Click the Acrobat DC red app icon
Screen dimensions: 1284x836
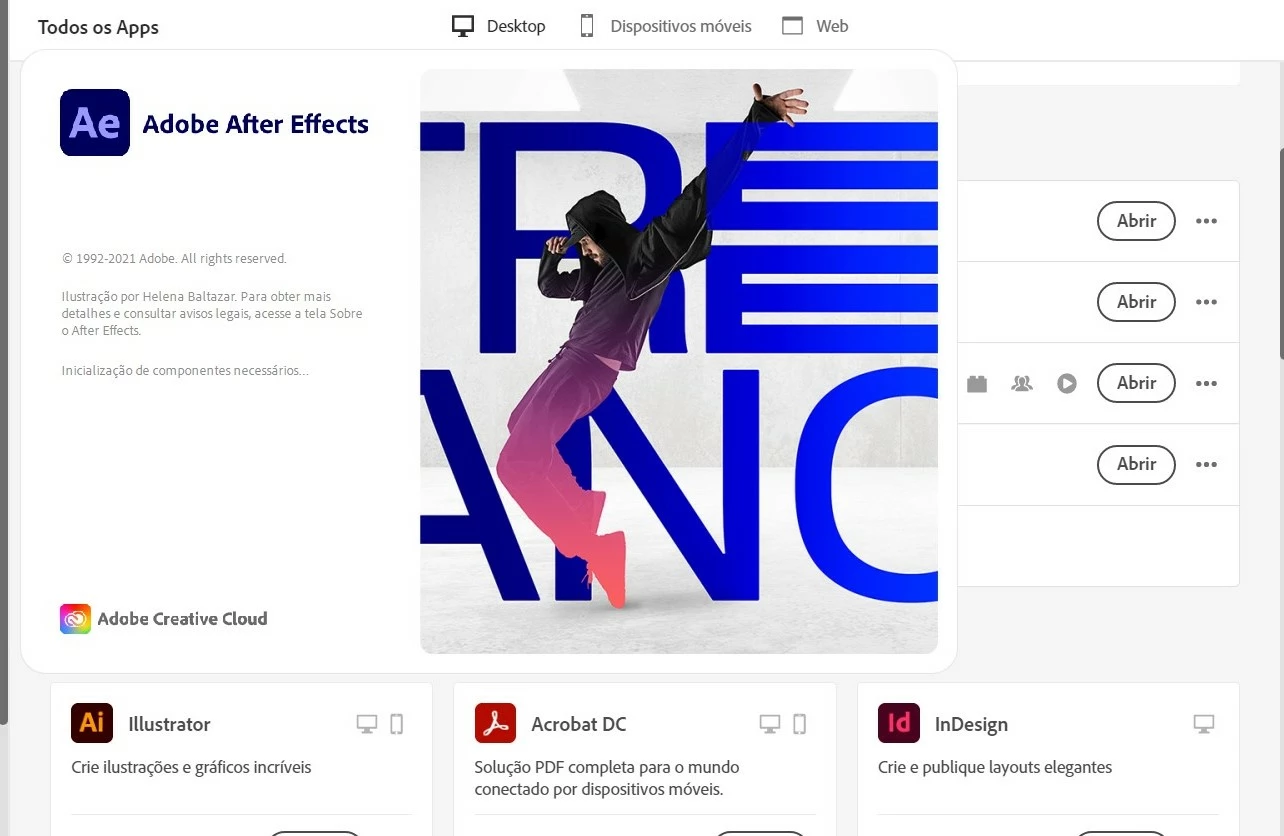click(x=495, y=723)
